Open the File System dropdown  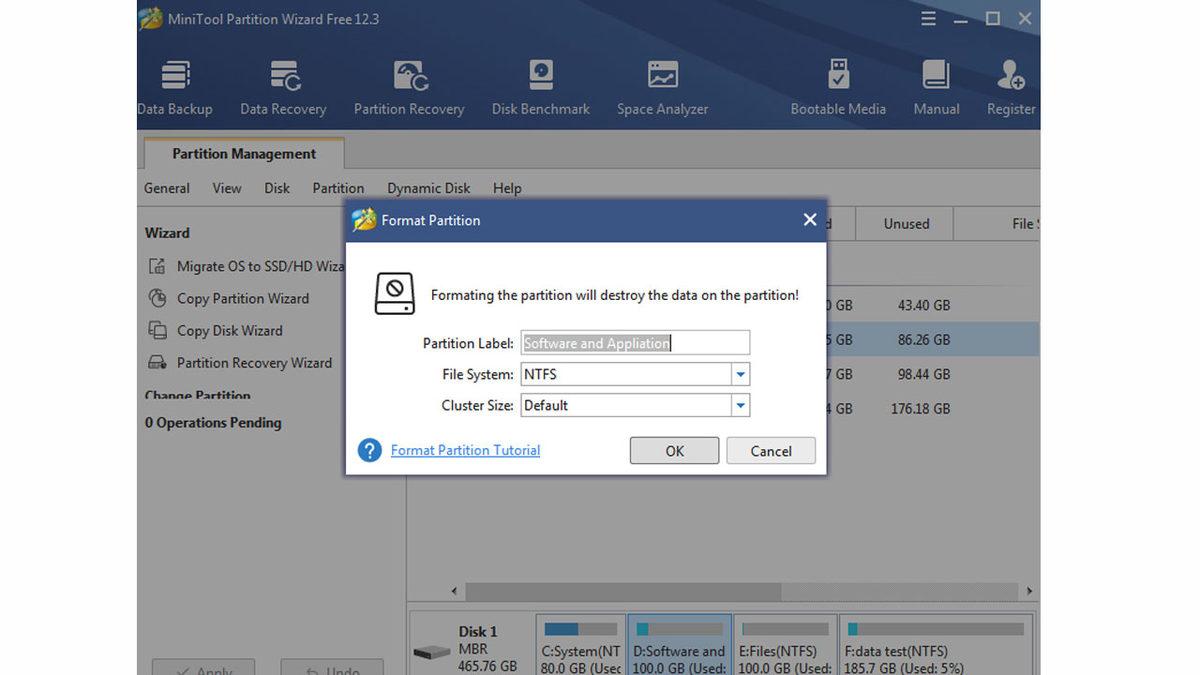click(x=740, y=373)
